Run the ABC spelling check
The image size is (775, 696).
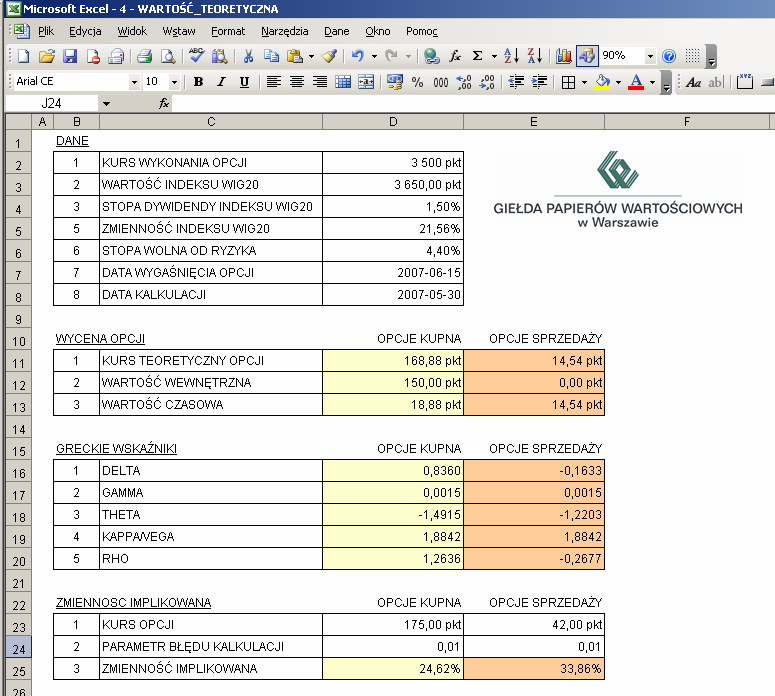pyautogui.click(x=196, y=56)
